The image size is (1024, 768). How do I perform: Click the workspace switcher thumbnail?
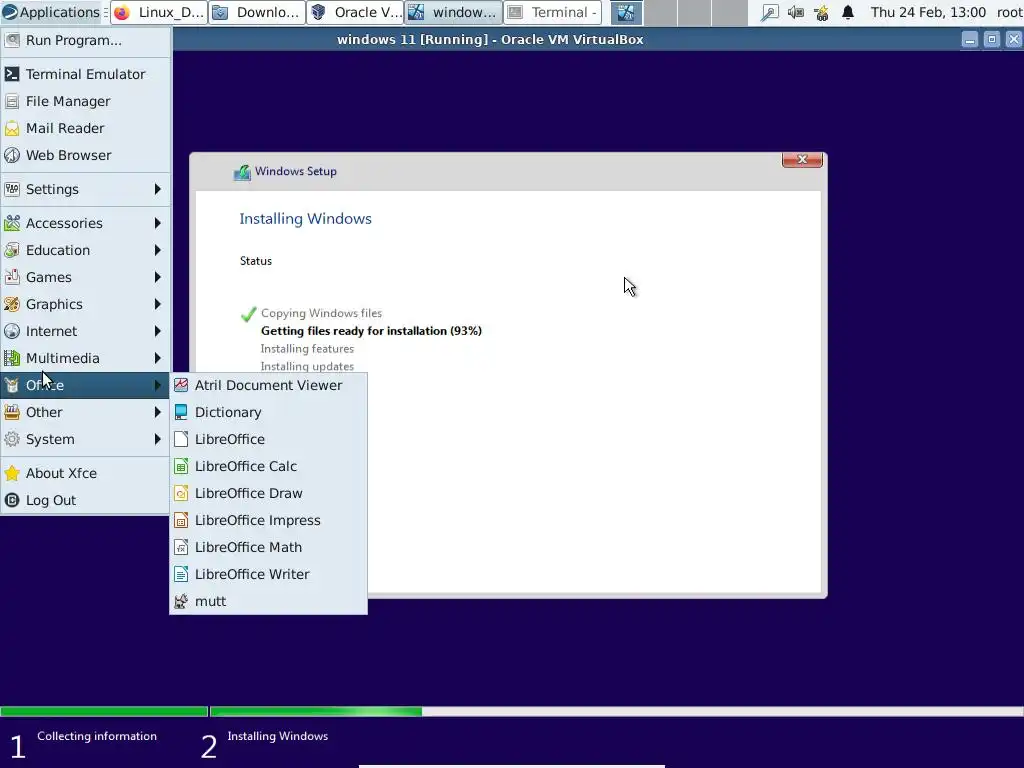[626, 12]
